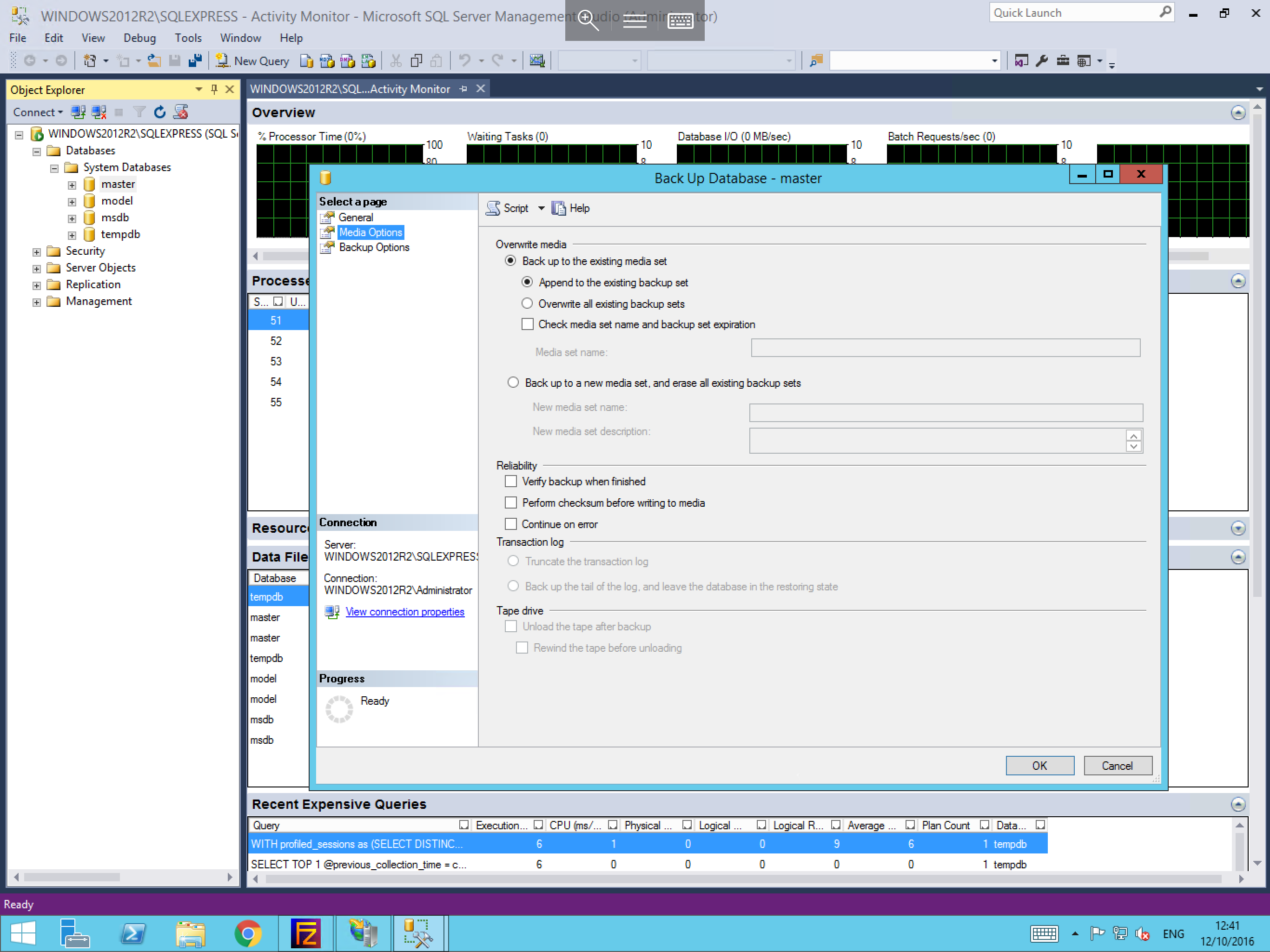Select Back up to the existing media set

510,261
